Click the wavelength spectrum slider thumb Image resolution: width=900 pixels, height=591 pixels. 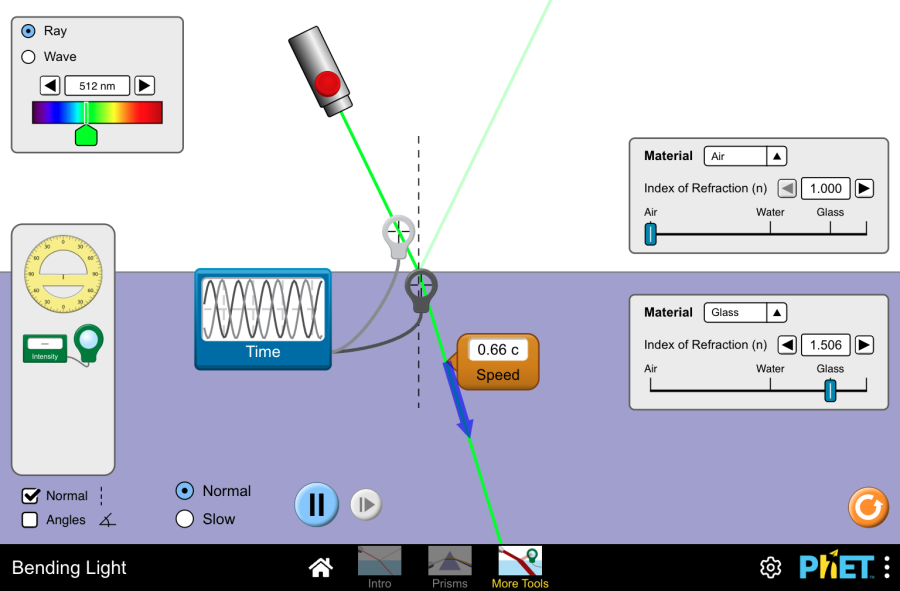coord(86,135)
